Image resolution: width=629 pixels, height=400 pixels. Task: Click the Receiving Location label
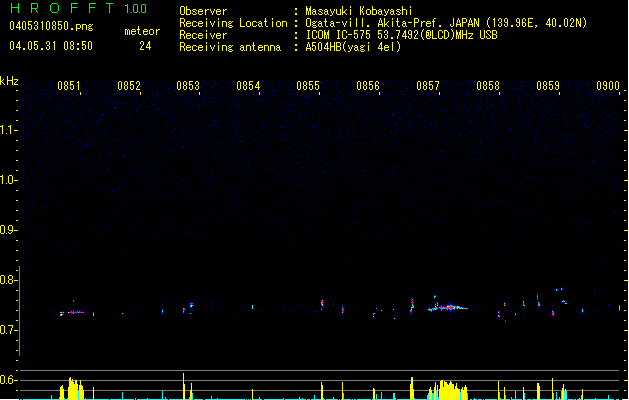pos(233,23)
